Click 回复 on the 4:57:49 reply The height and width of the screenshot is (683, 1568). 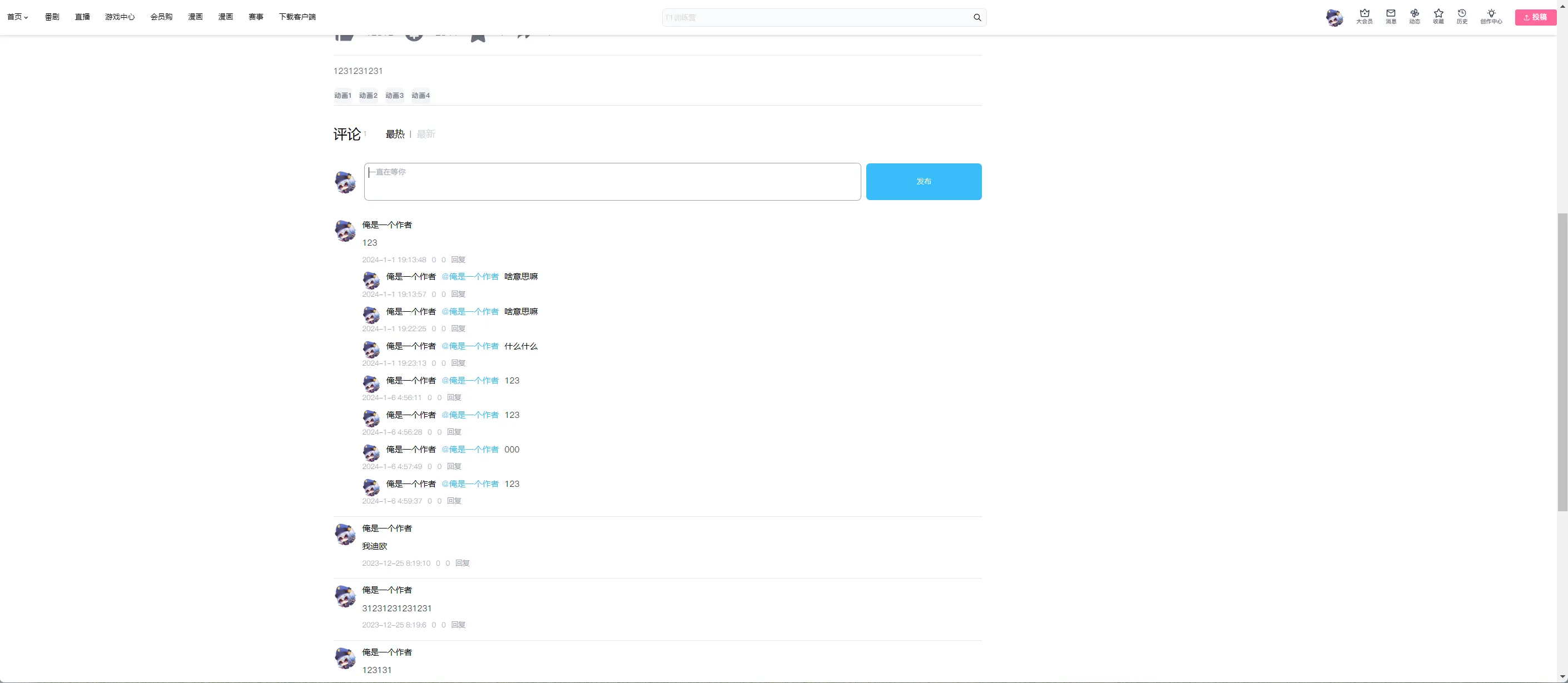454,466
